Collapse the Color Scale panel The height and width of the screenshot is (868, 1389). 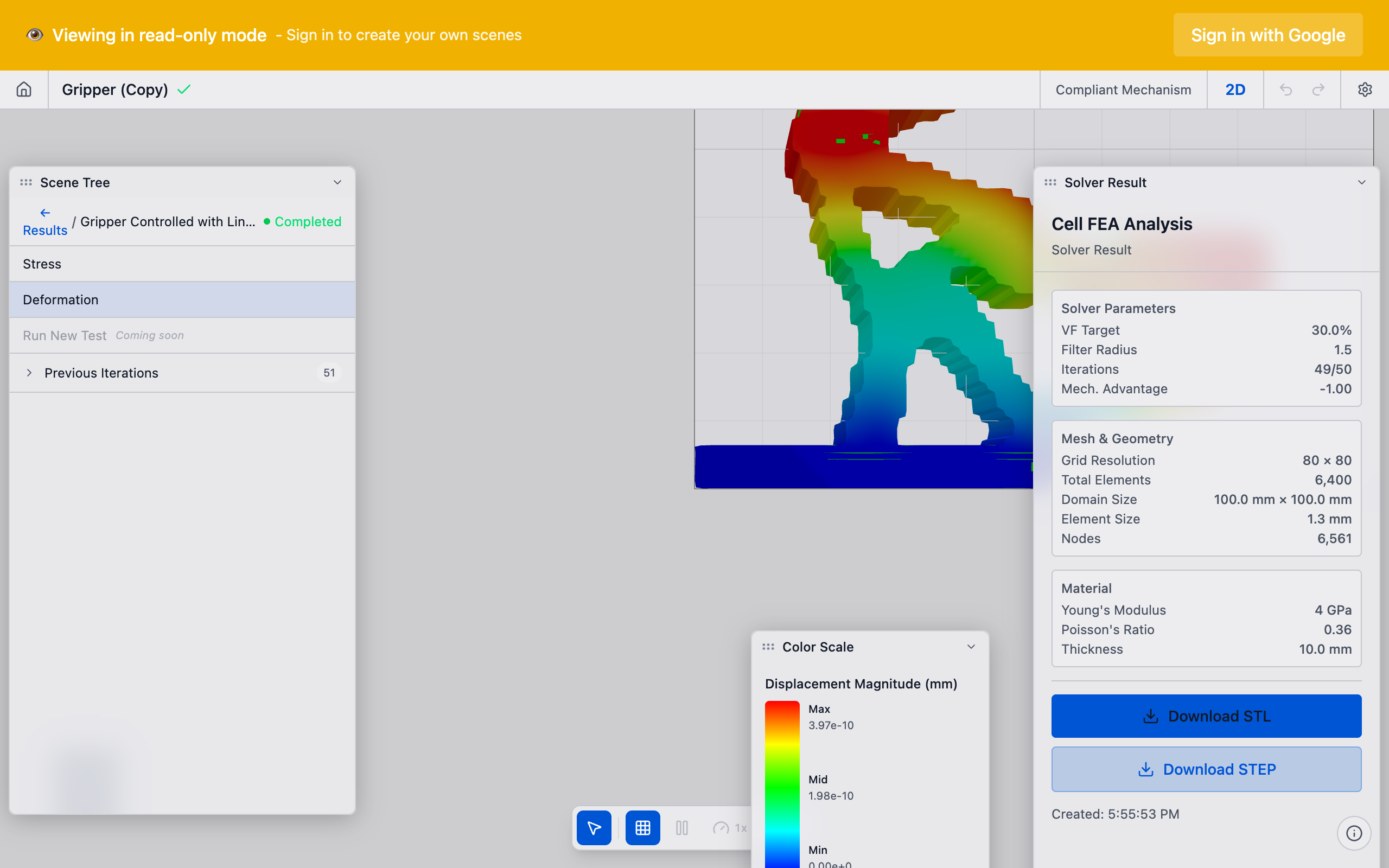[x=971, y=647]
